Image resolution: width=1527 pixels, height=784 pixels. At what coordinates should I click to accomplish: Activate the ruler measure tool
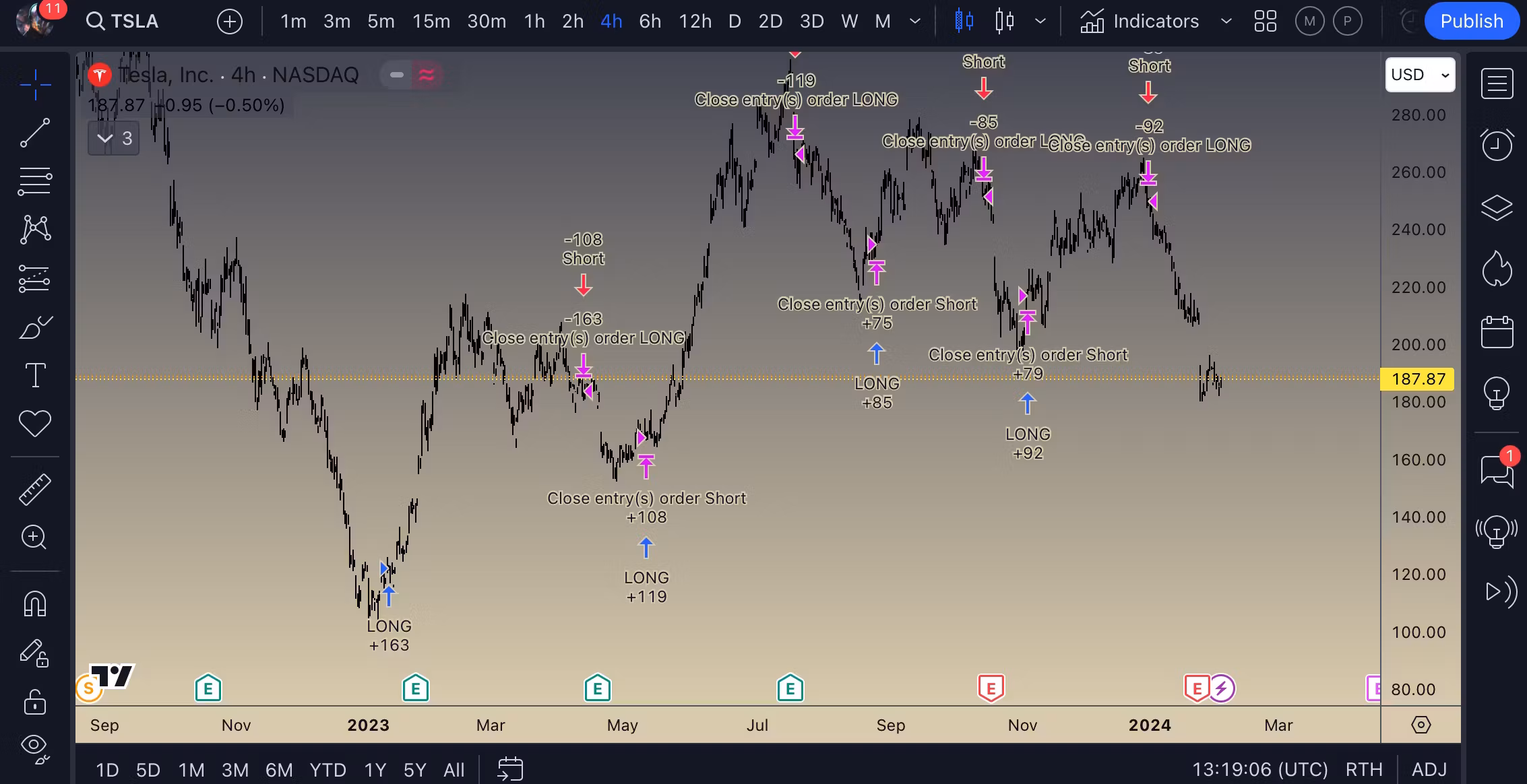tap(34, 490)
